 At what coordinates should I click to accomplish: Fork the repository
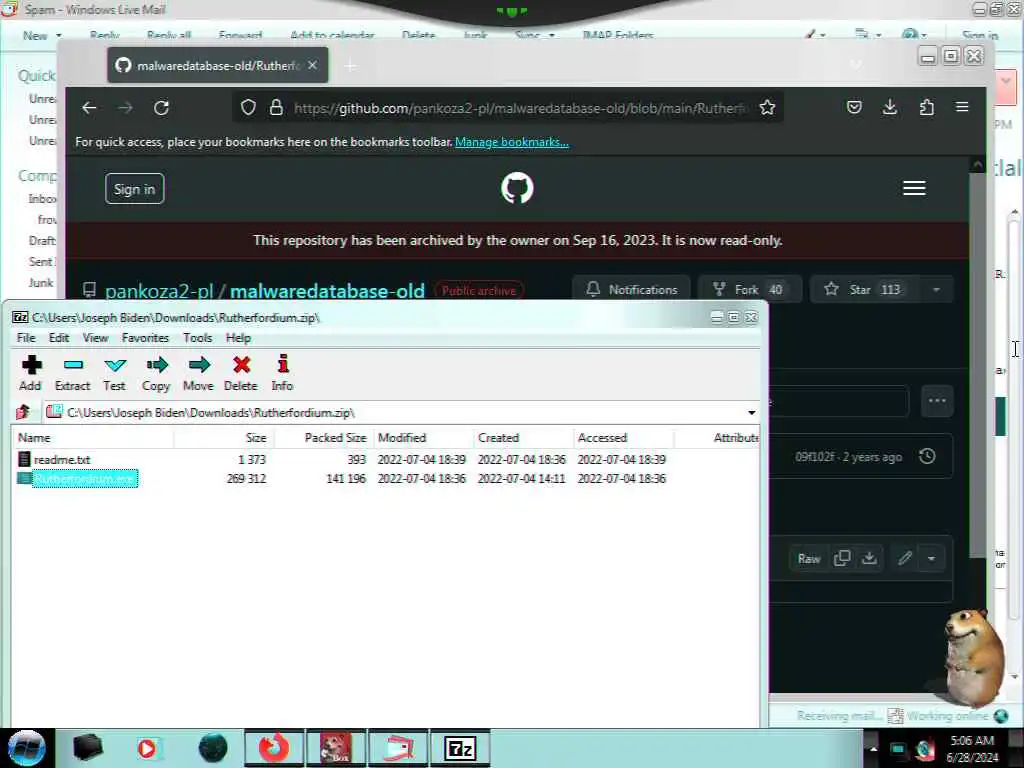point(750,289)
